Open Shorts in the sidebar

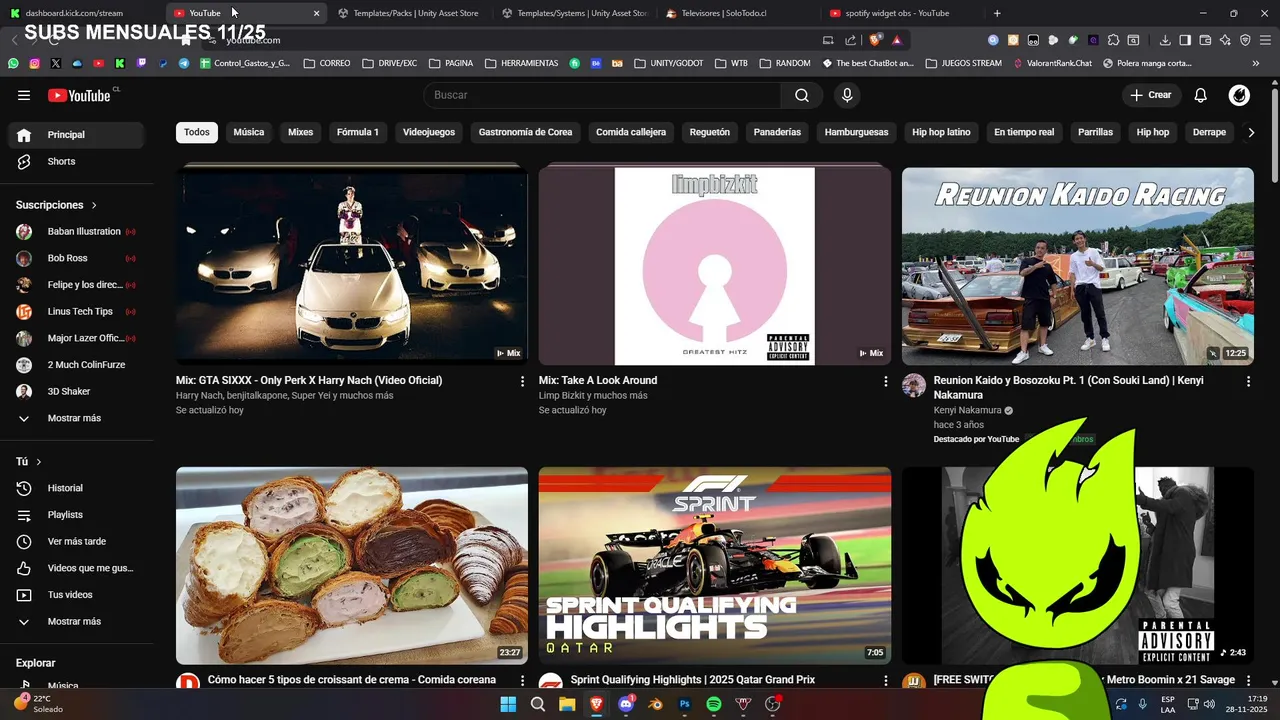pos(76,161)
